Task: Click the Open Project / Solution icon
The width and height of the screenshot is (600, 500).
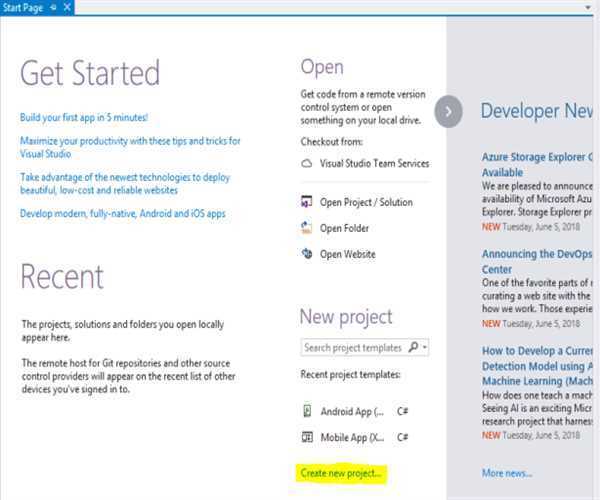Action: (307, 202)
